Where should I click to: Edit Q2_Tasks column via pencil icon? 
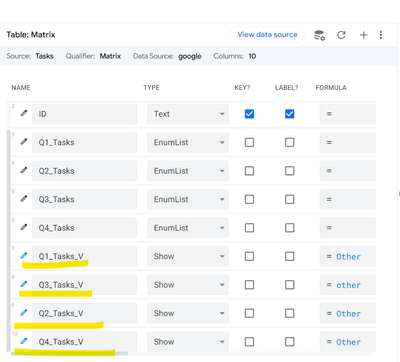coord(24,170)
